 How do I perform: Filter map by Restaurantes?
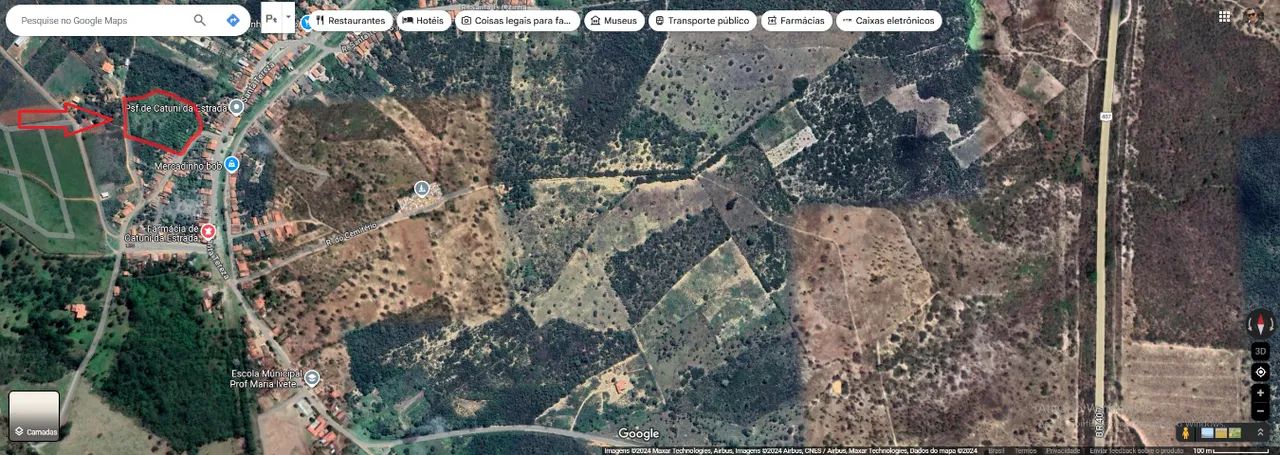pyautogui.click(x=349, y=20)
